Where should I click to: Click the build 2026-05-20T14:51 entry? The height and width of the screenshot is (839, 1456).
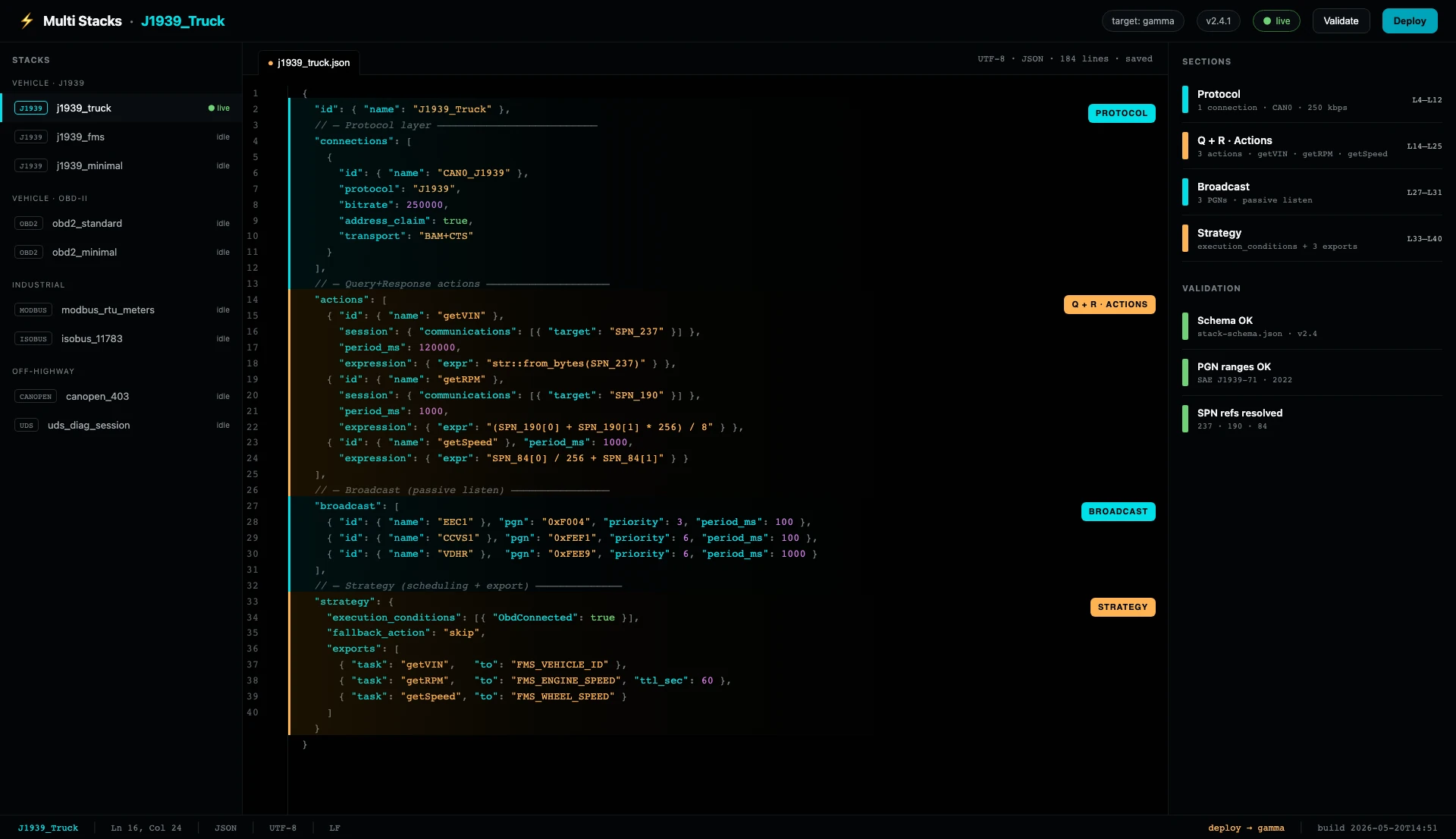pos(1377,828)
